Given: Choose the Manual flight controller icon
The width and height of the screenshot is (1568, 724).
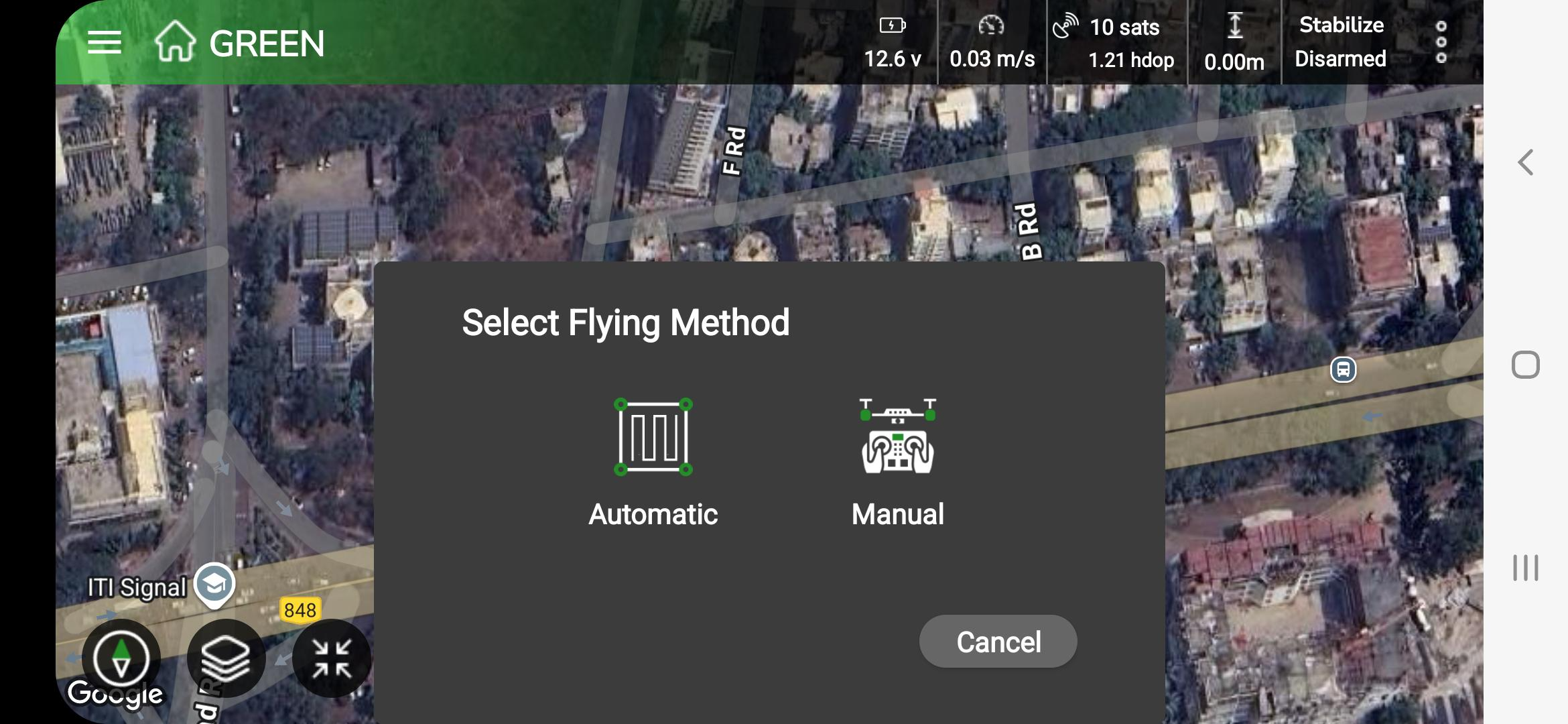Looking at the screenshot, I should click(x=897, y=437).
